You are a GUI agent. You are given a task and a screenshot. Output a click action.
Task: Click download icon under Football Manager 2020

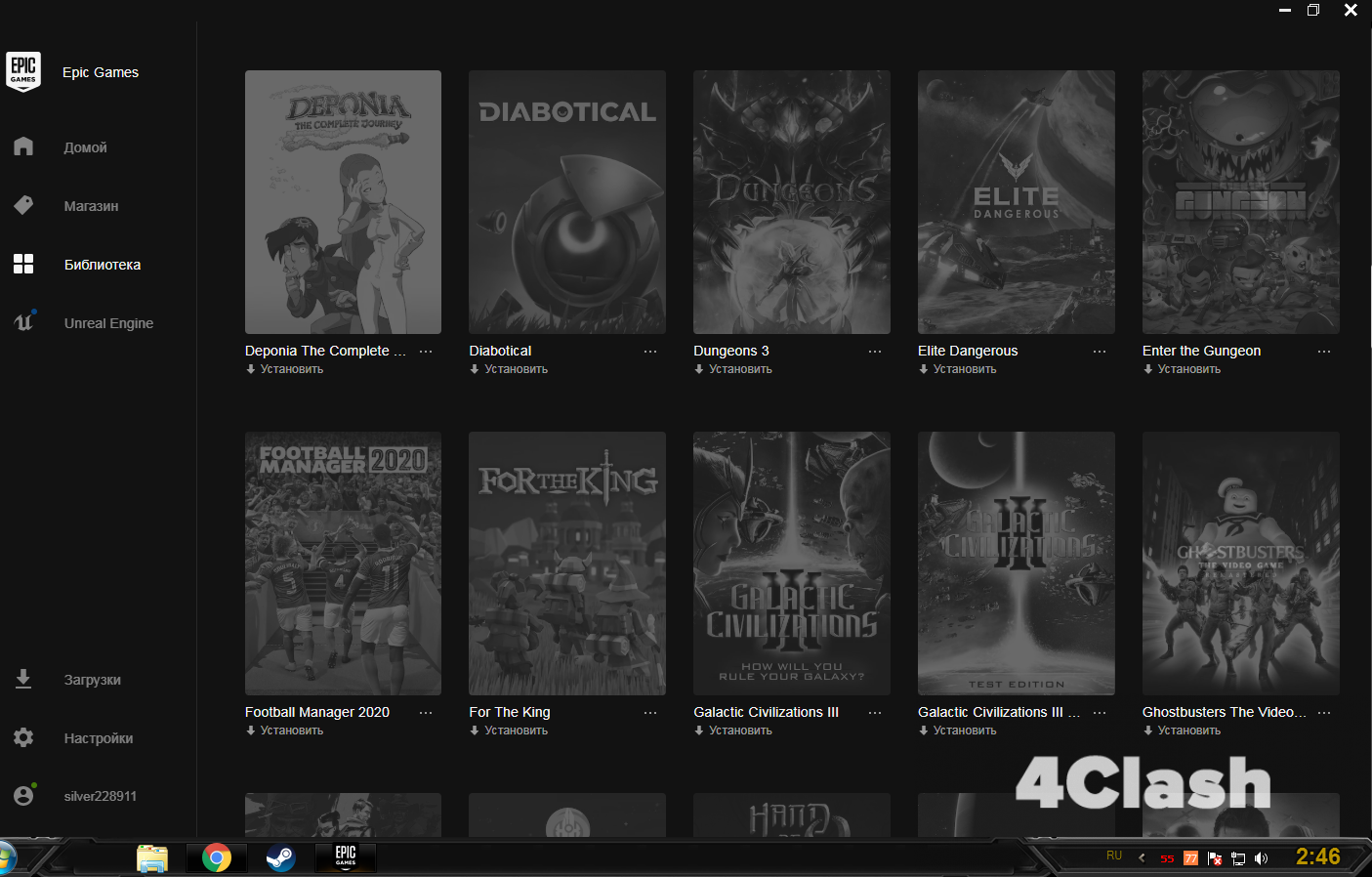point(251,731)
